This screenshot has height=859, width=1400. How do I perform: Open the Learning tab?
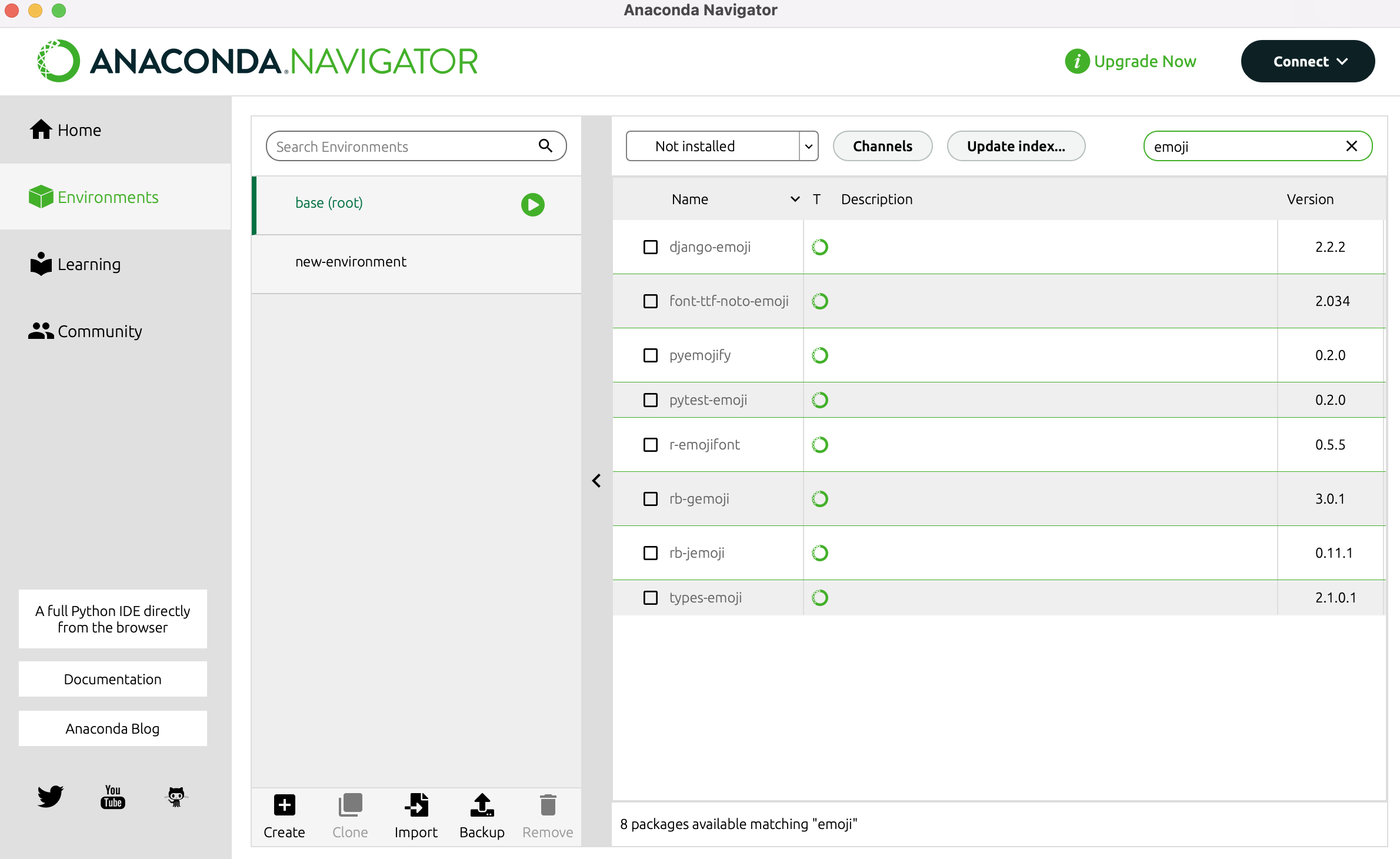click(115, 264)
